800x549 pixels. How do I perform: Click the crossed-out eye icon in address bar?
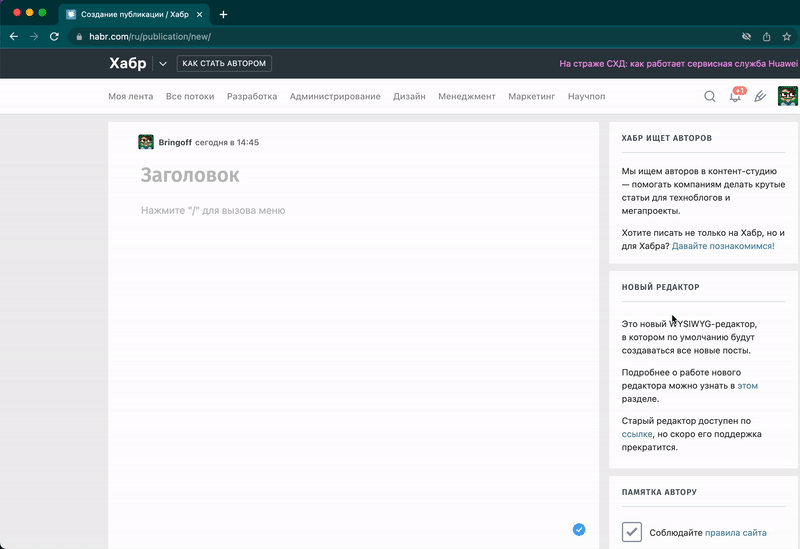coord(746,37)
